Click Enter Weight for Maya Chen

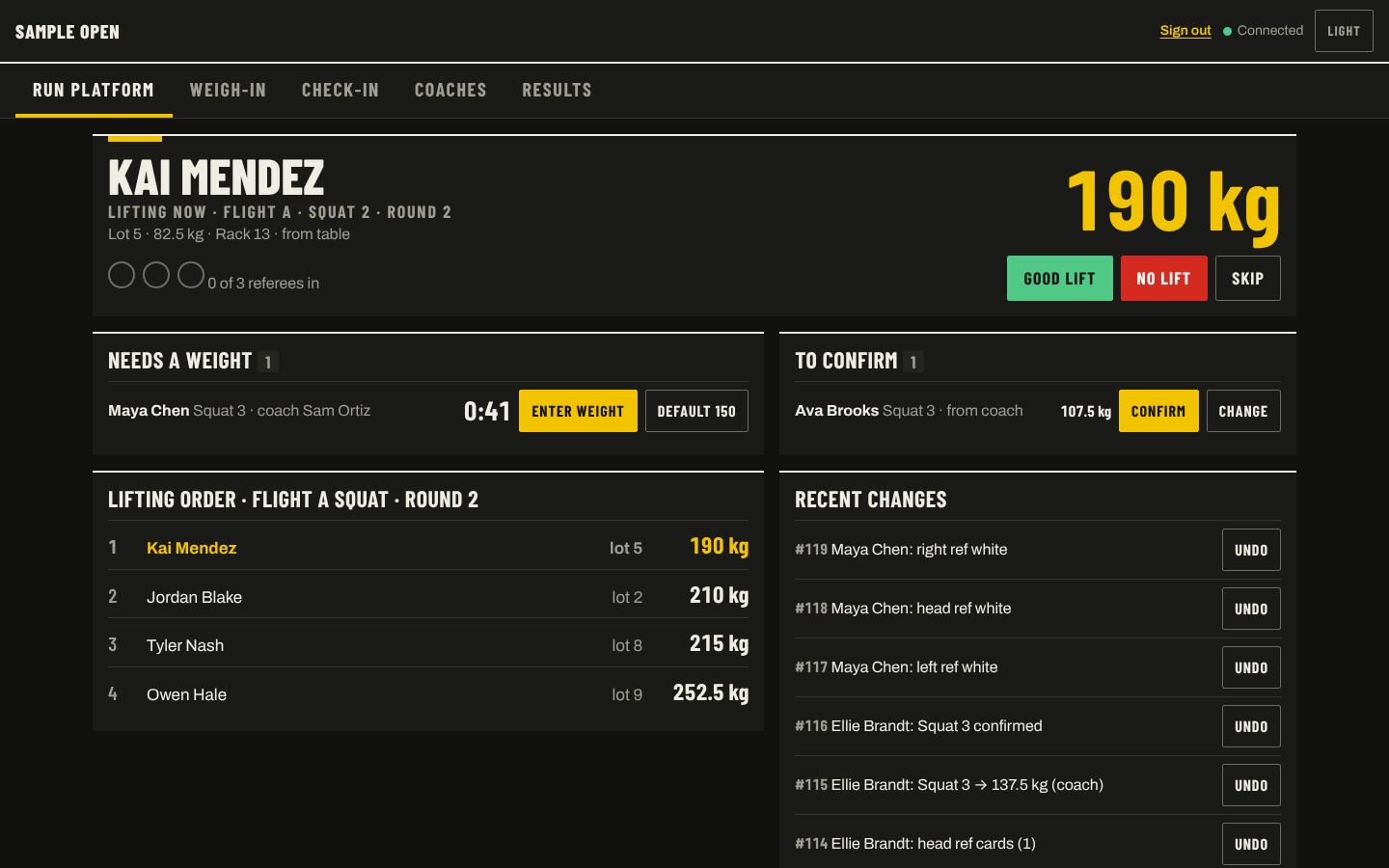(x=578, y=411)
